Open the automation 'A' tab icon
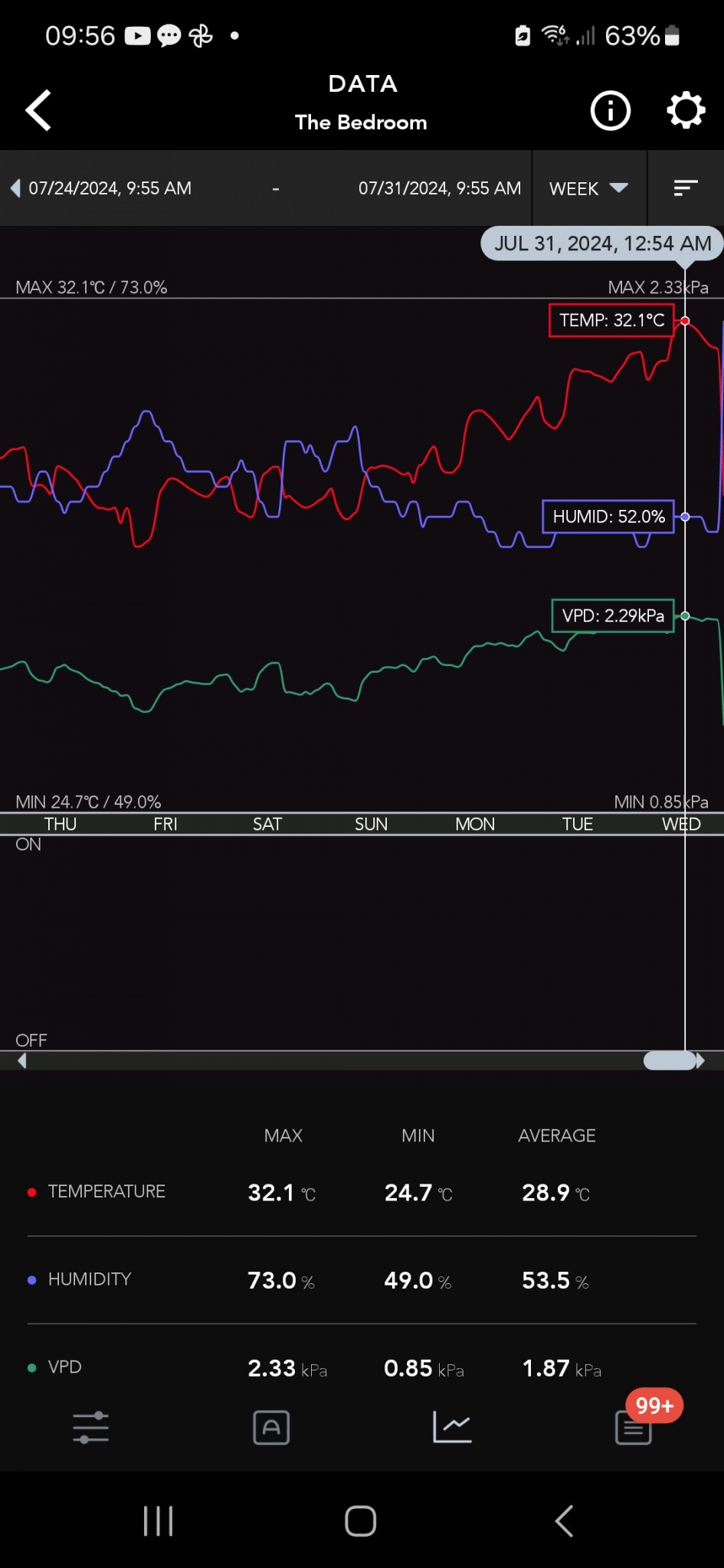724x1568 pixels. click(x=271, y=1427)
